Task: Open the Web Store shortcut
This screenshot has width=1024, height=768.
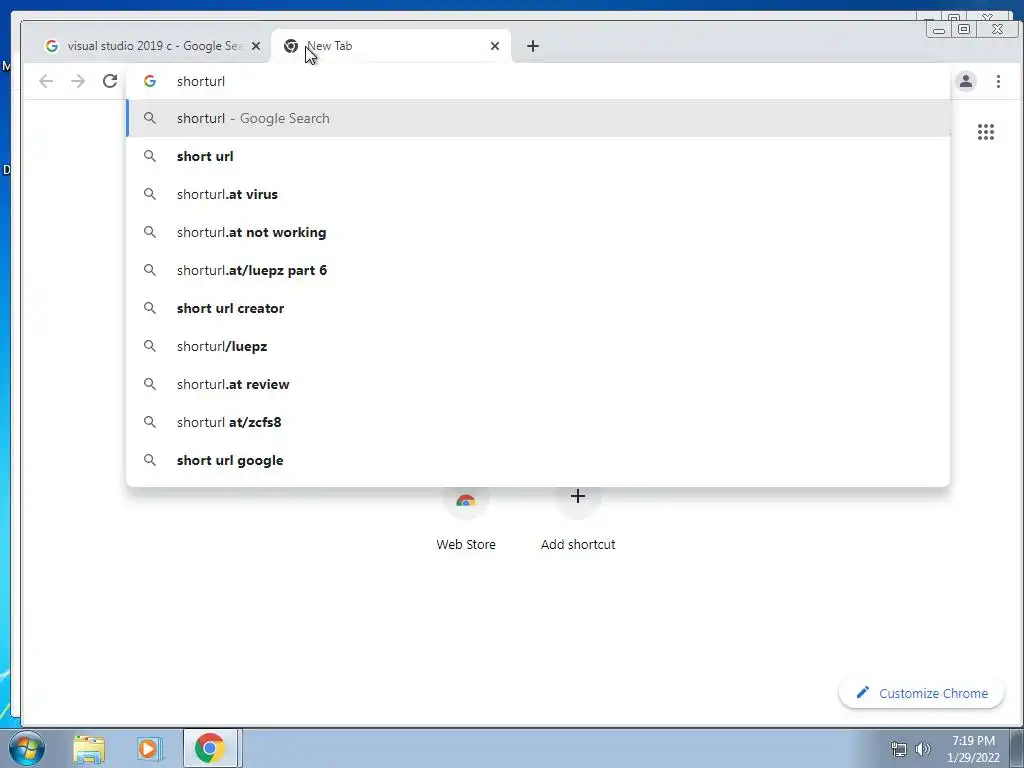Action: pos(466,519)
